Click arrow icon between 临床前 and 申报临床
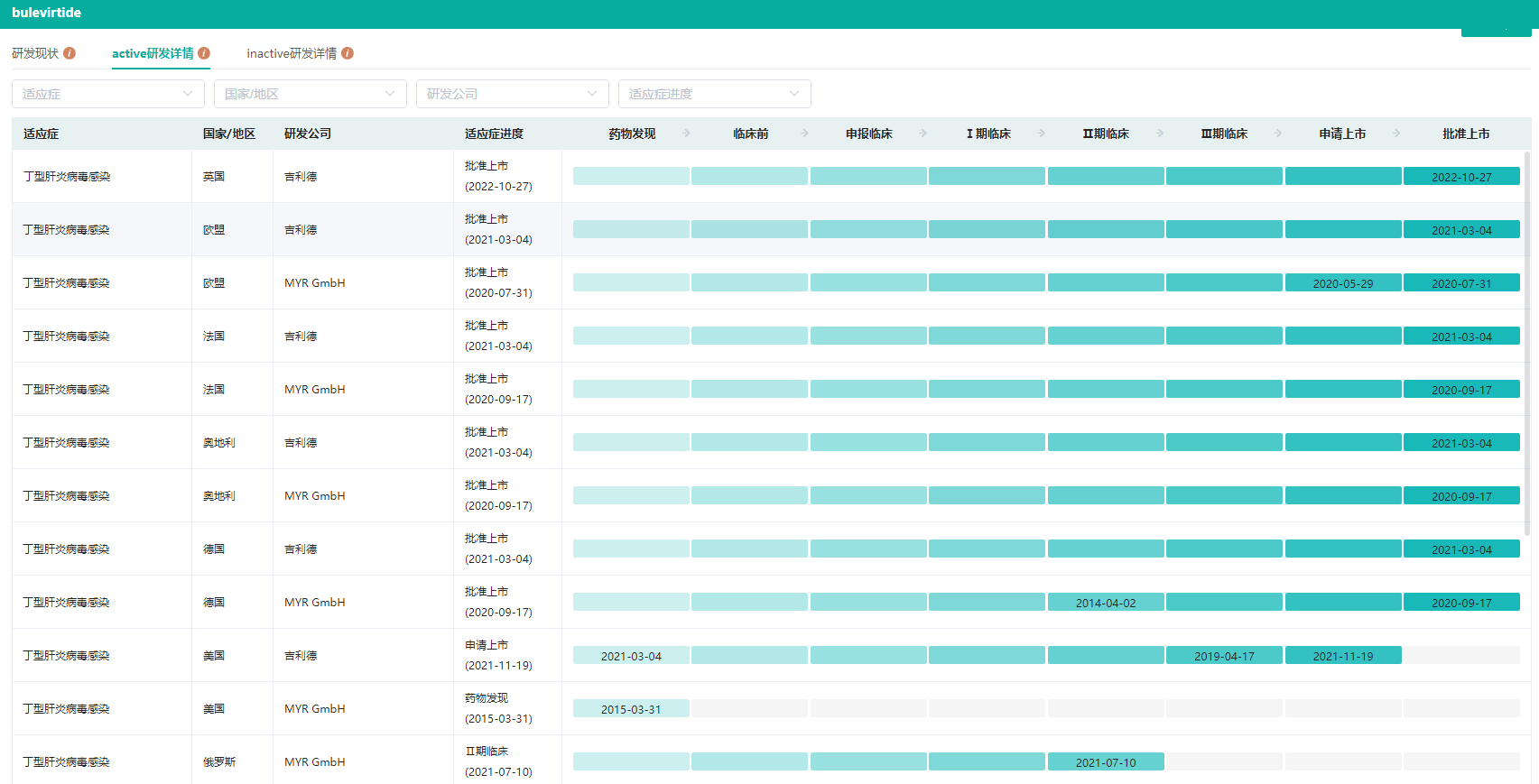Viewport: 1539px width, 784px height. pyautogui.click(x=805, y=134)
